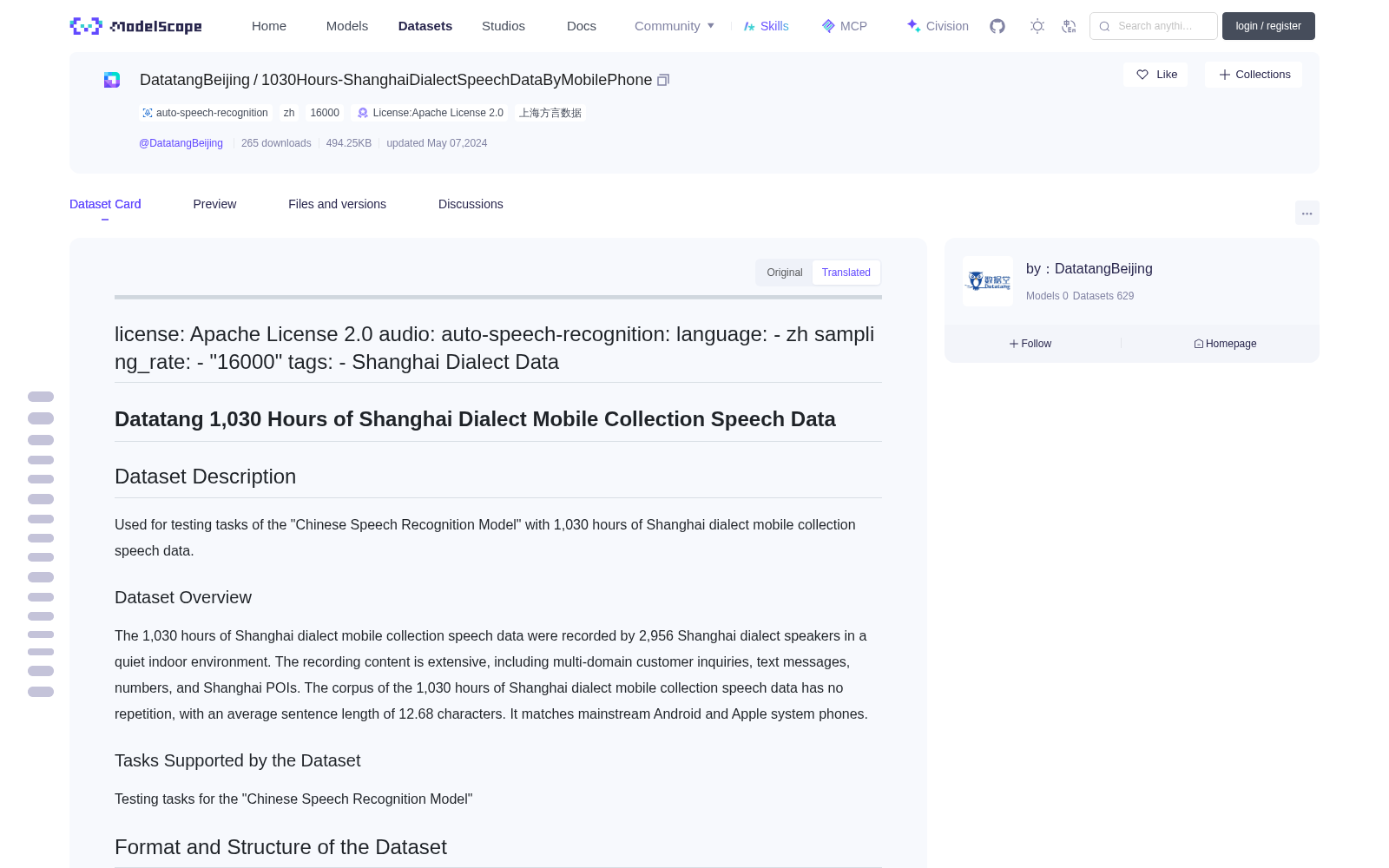Open the Skills page in the navbar
The width and height of the screenshot is (1389, 868).
(767, 26)
